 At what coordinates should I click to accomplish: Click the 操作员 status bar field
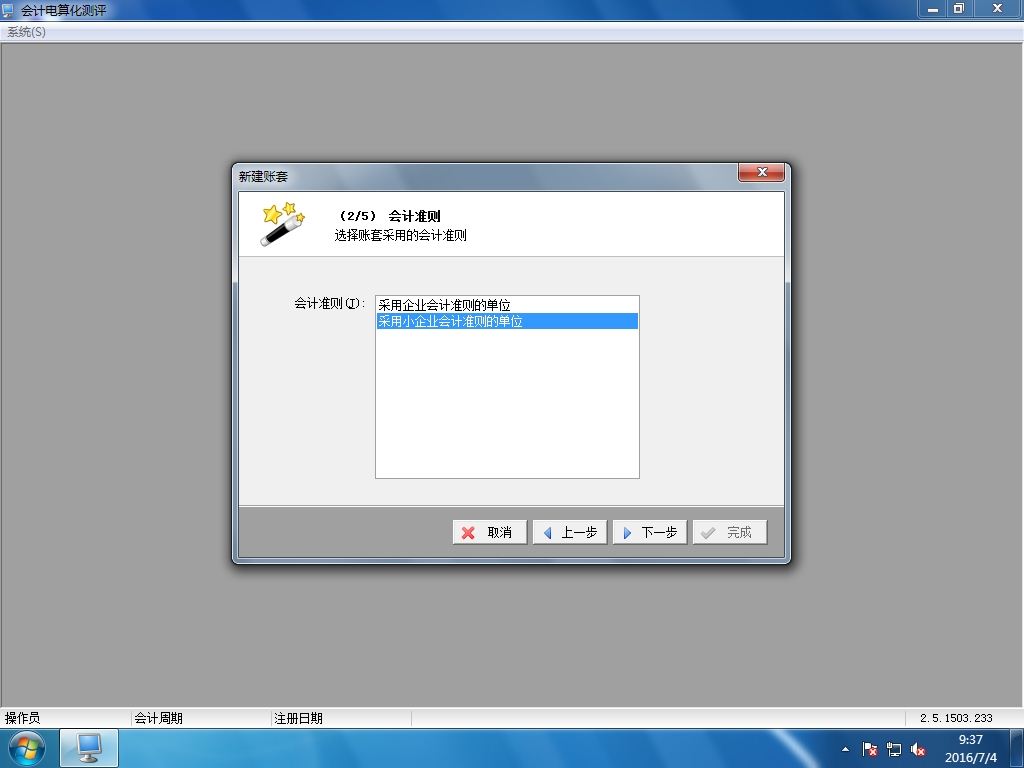[x=66, y=718]
